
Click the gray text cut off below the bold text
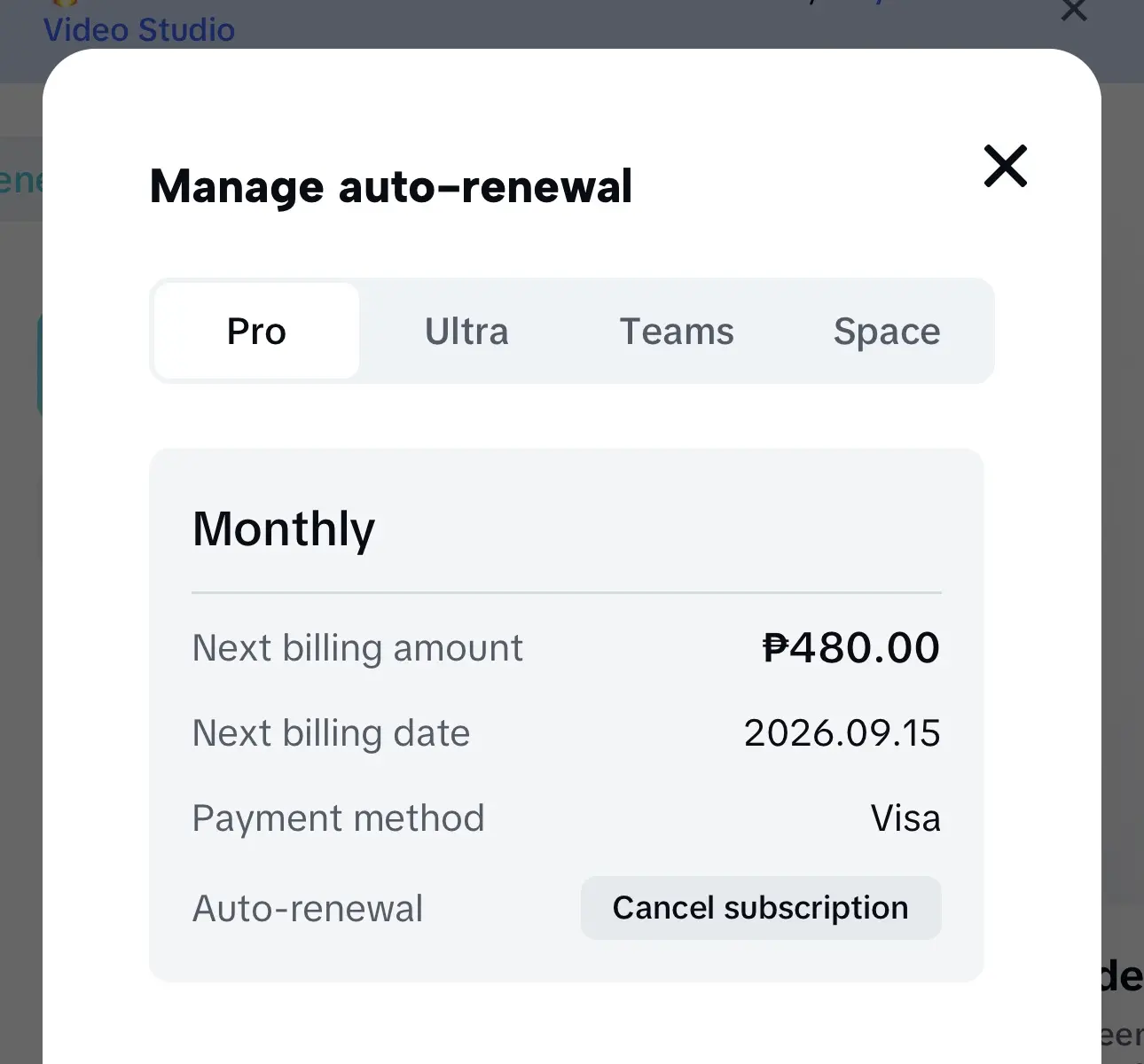click(x=1122, y=1035)
